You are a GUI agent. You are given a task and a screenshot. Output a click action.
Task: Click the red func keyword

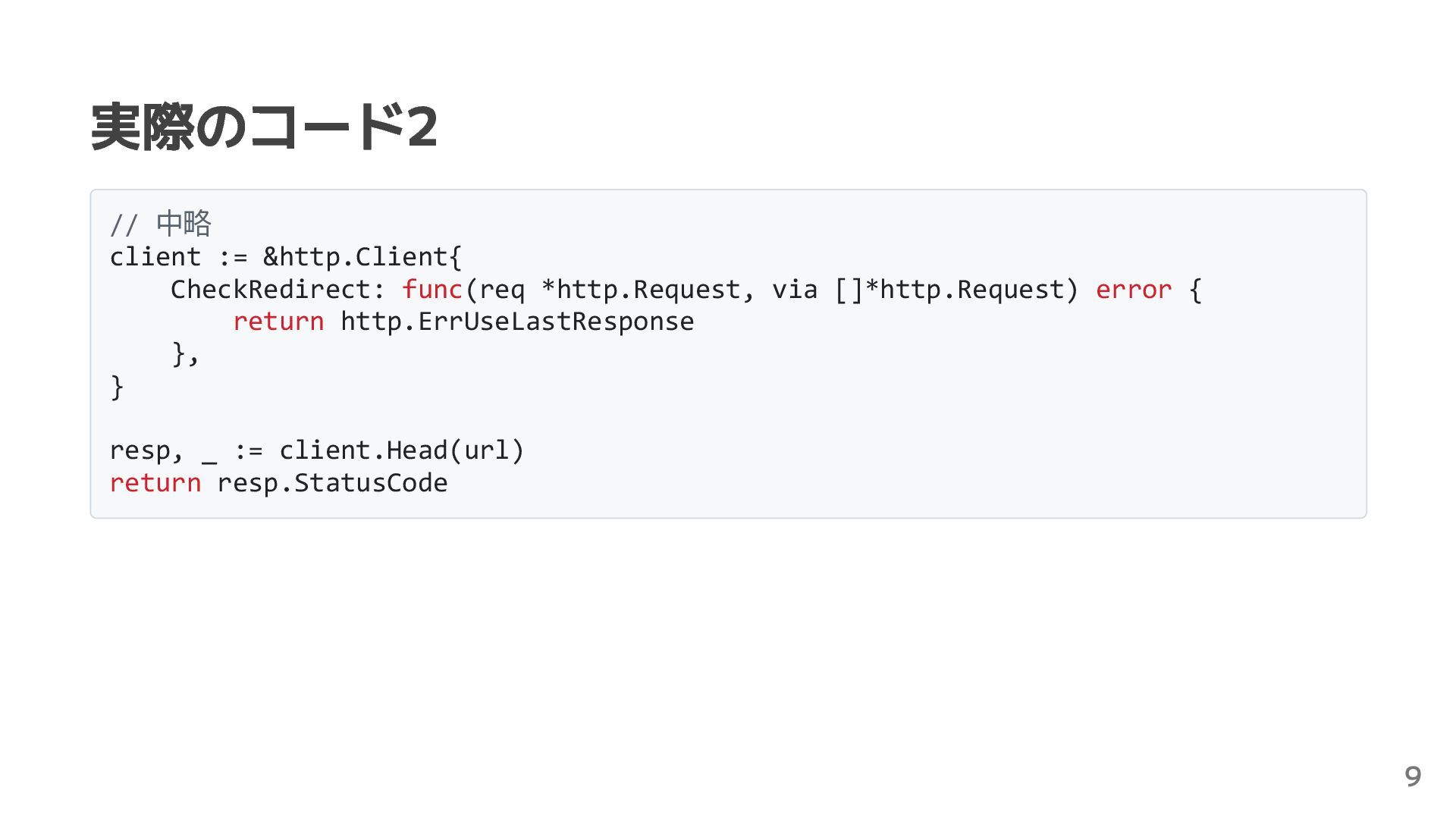pos(432,289)
